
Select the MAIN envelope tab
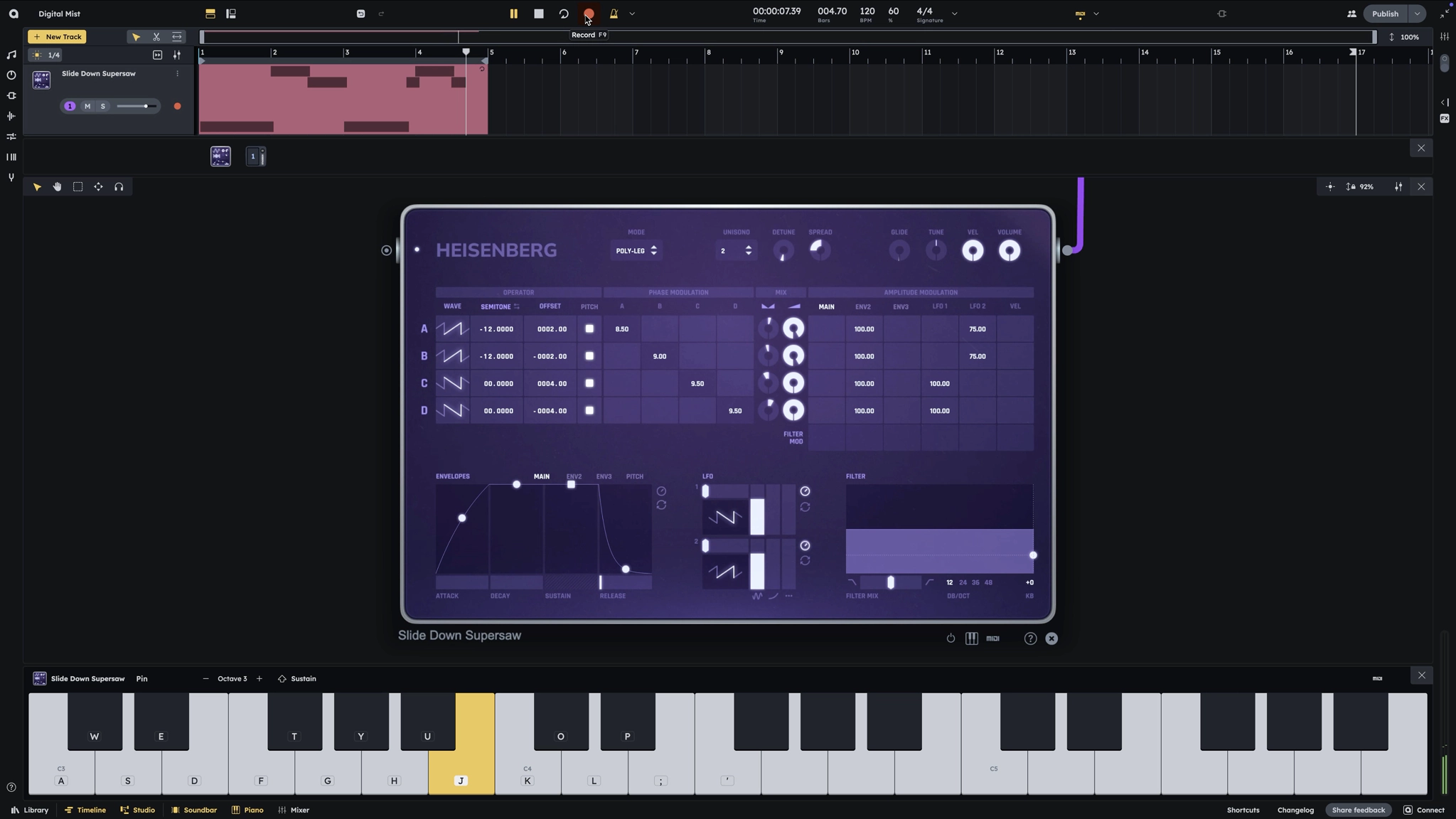click(542, 476)
